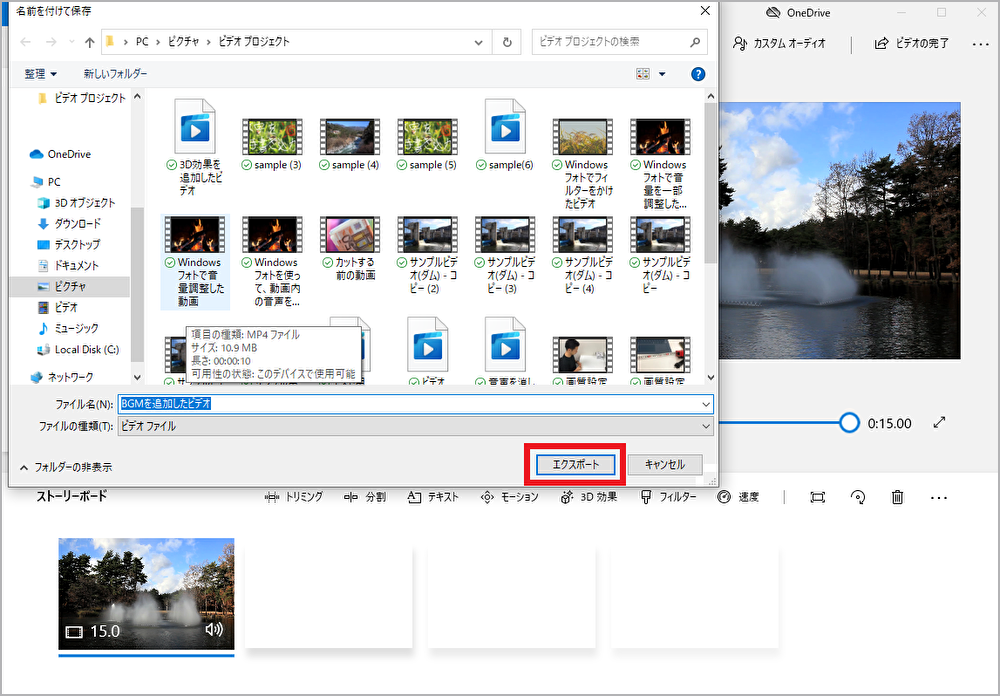Delete the clip using the trash icon
Screen dimensions: 1000x696
pos(897,497)
